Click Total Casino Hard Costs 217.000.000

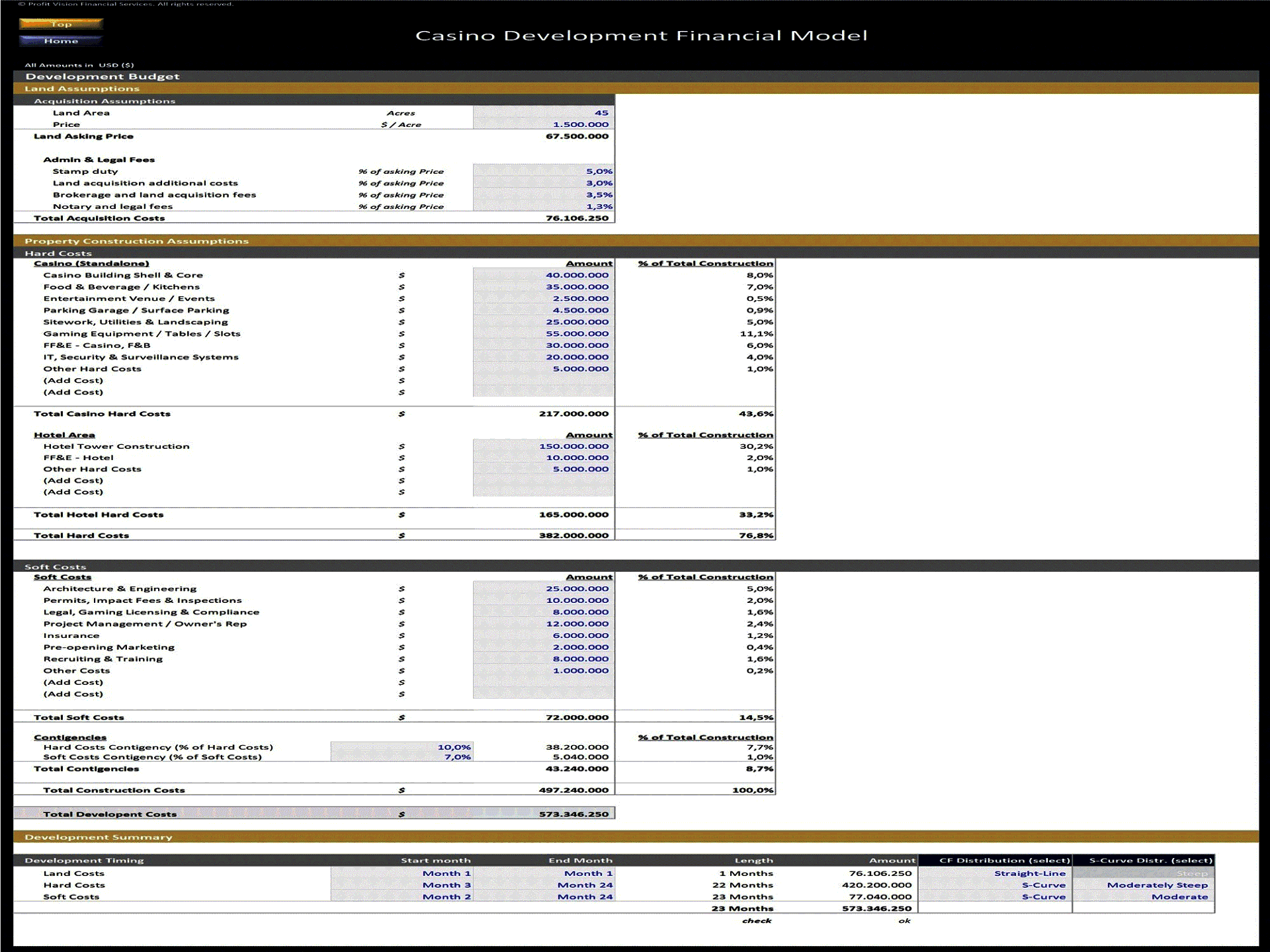coord(573,414)
